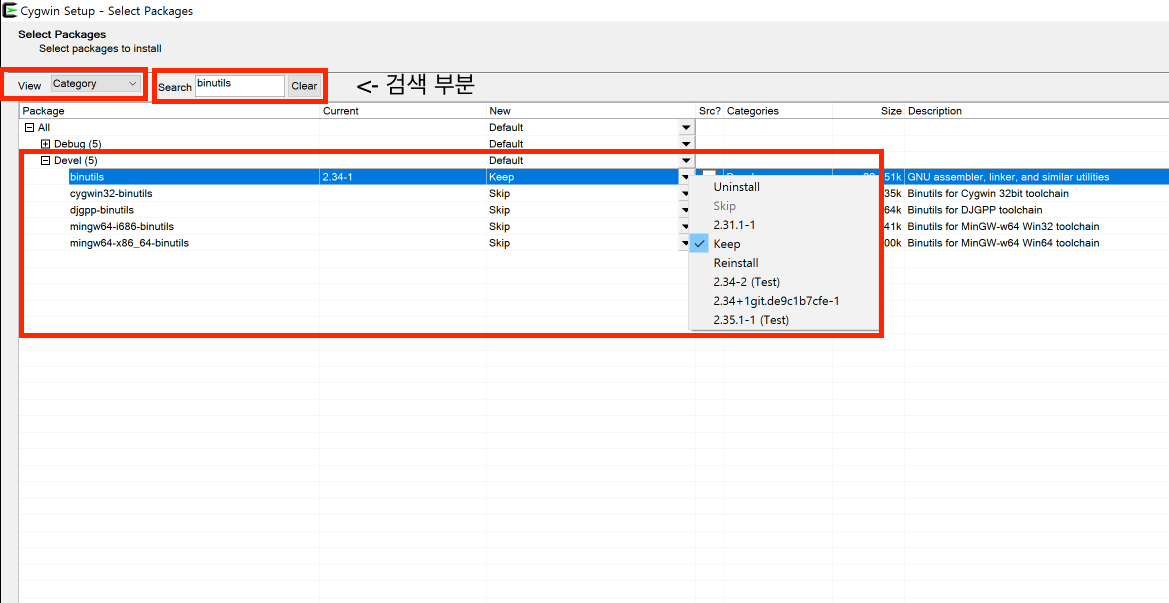Click the New column header

(590, 111)
